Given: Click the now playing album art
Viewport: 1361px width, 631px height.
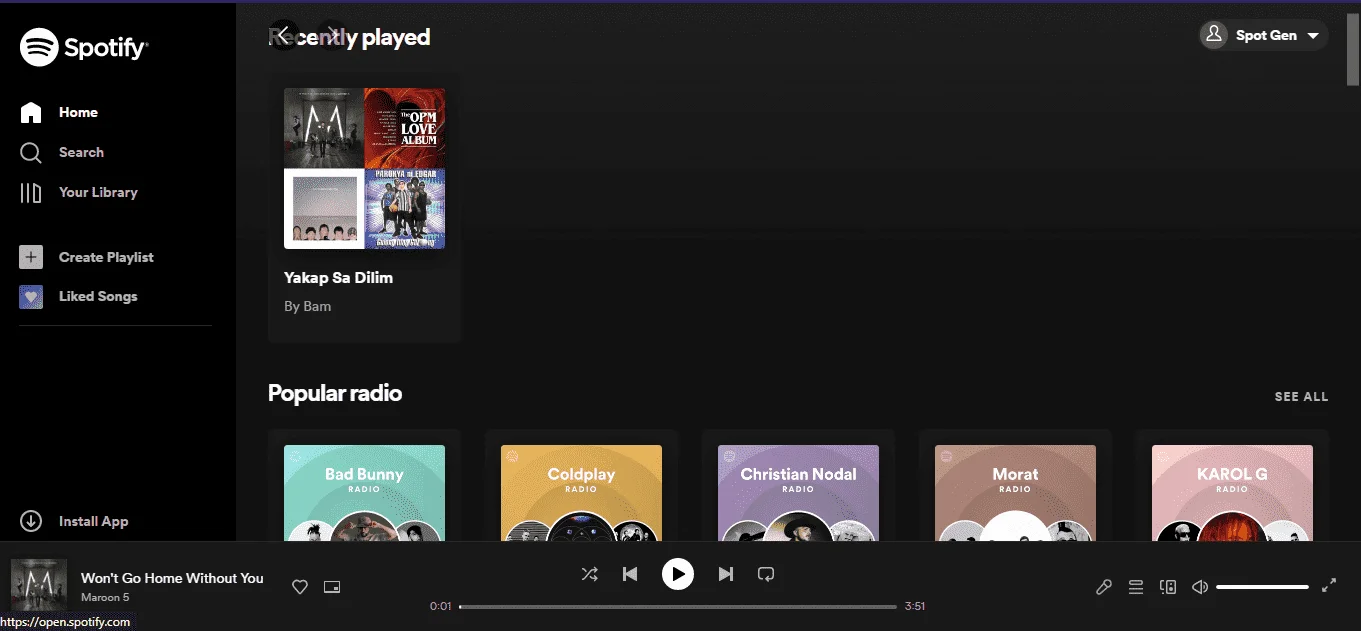Looking at the screenshot, I should [x=39, y=585].
